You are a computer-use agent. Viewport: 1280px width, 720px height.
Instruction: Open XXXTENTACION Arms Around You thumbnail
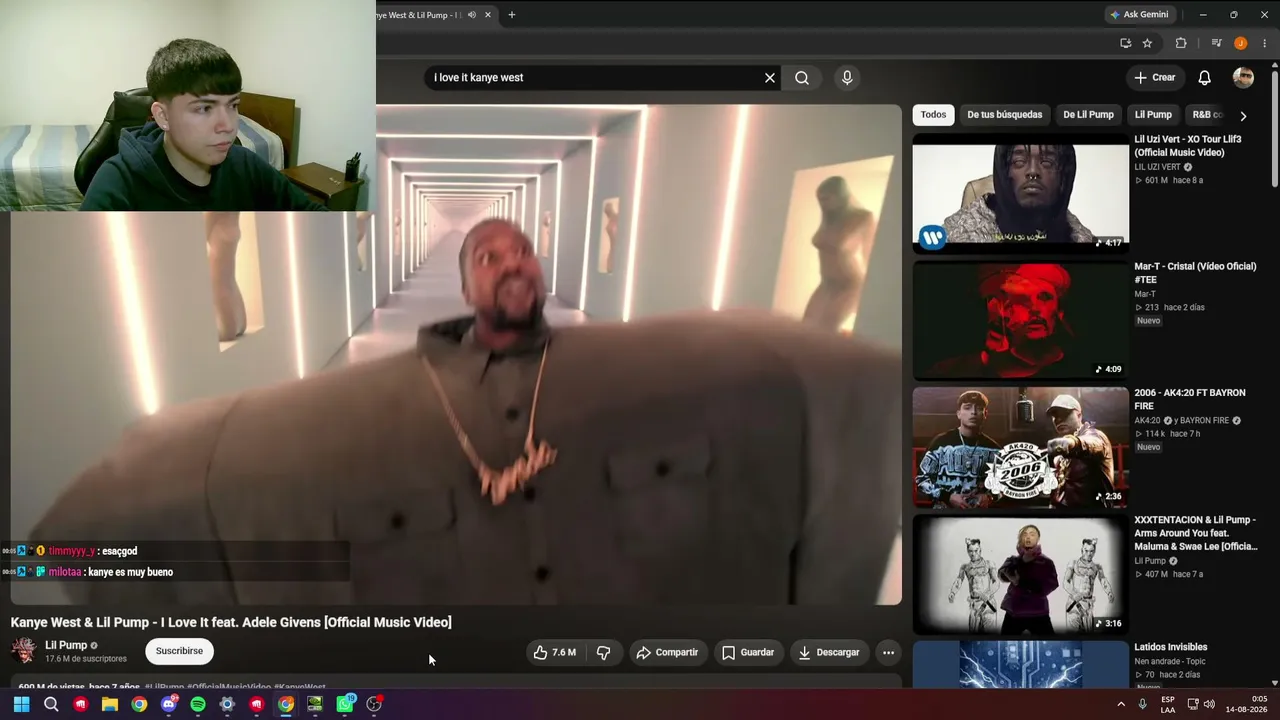tap(1020, 574)
